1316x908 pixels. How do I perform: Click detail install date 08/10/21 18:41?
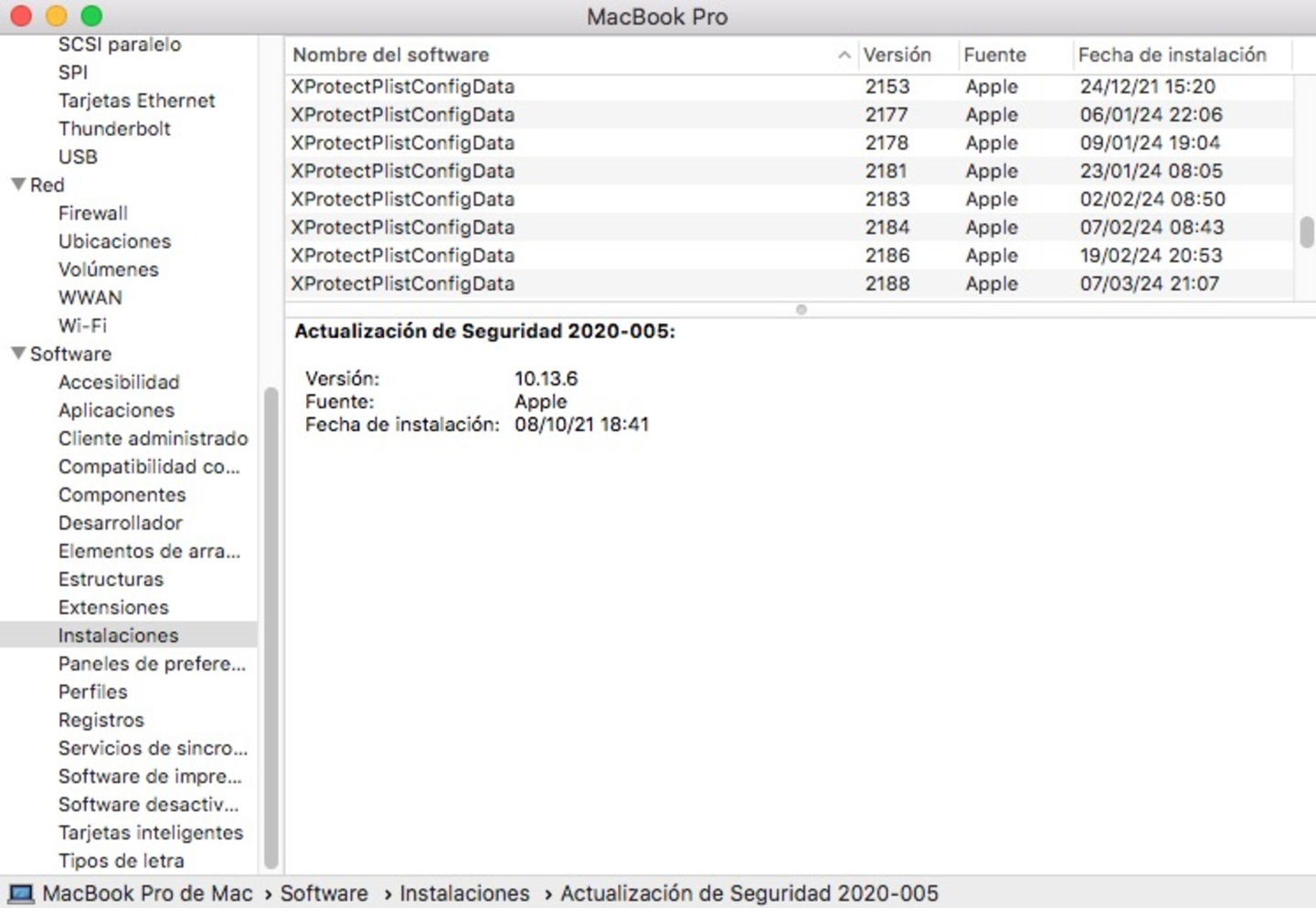[581, 425]
